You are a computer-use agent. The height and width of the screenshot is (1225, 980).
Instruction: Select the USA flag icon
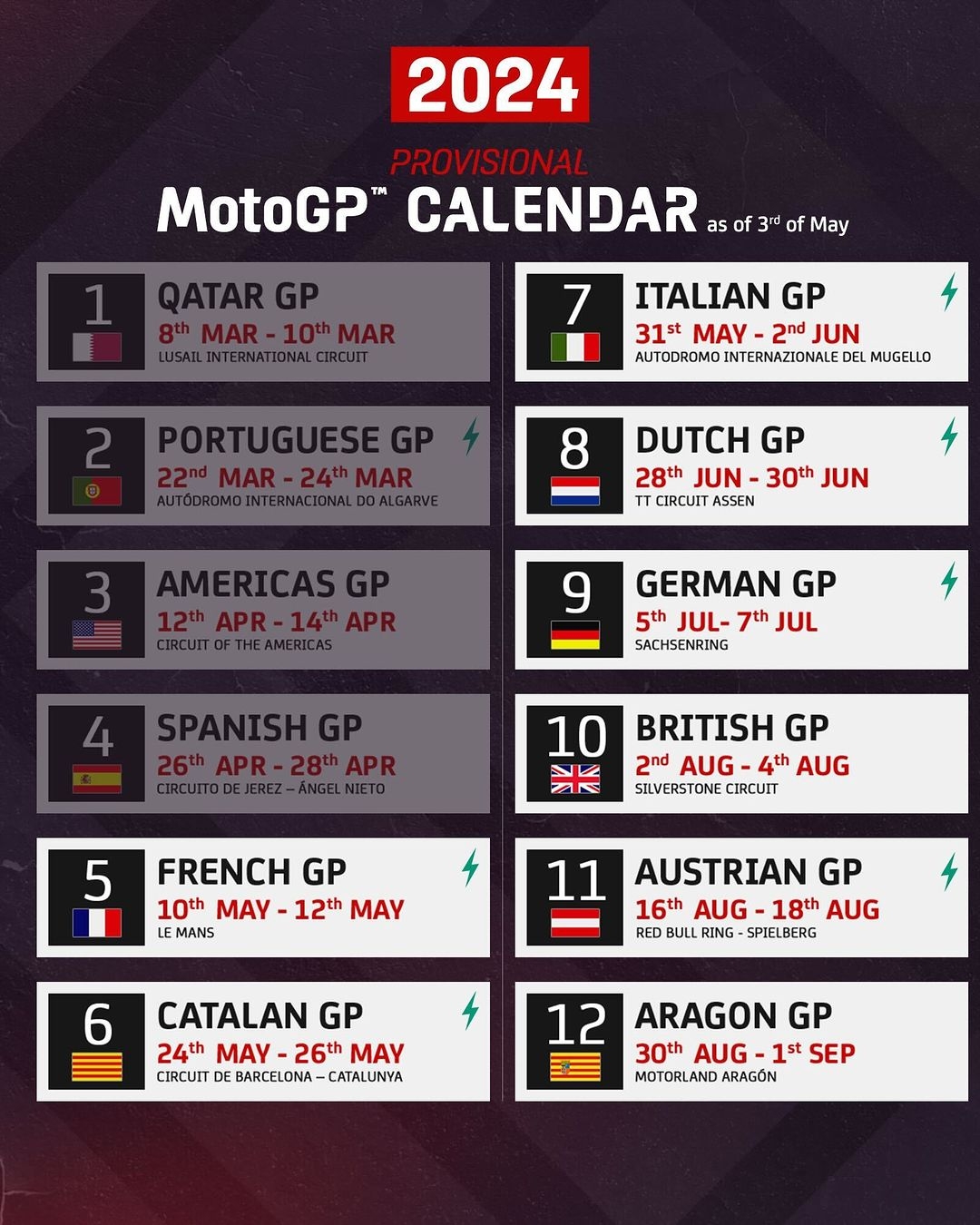[97, 635]
